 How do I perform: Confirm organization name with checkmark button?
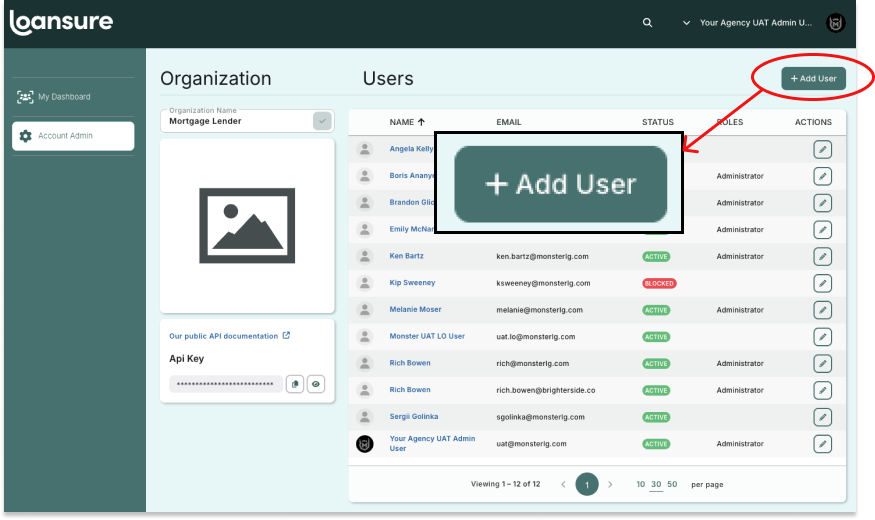322,121
